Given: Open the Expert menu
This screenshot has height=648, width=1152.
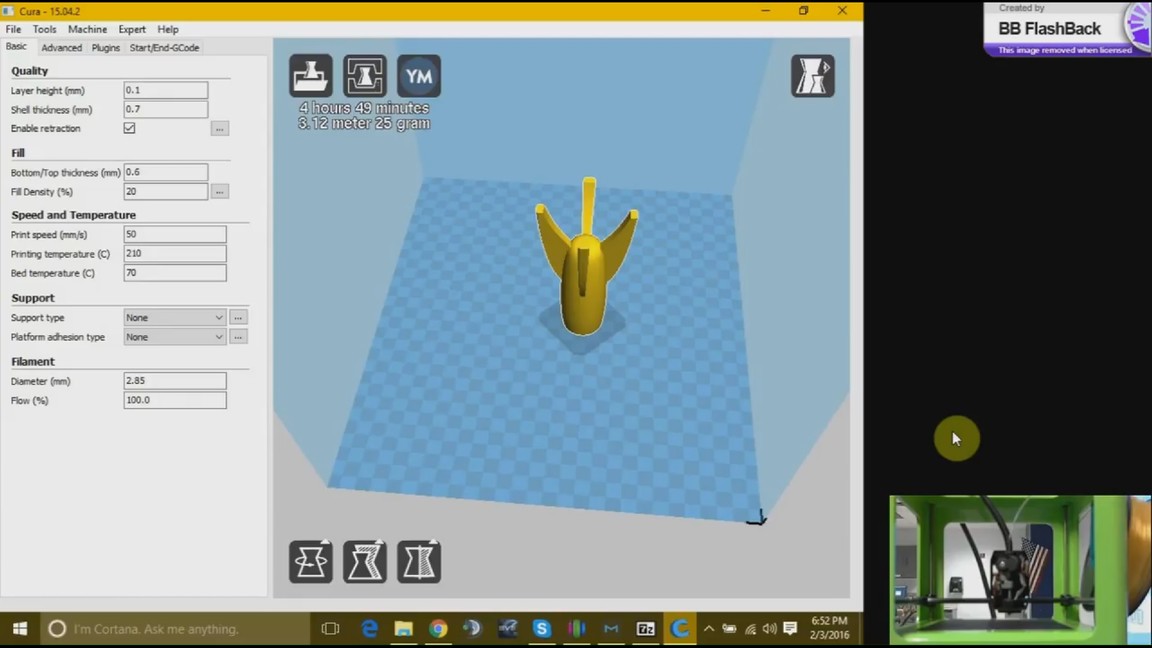Looking at the screenshot, I should pos(132,29).
